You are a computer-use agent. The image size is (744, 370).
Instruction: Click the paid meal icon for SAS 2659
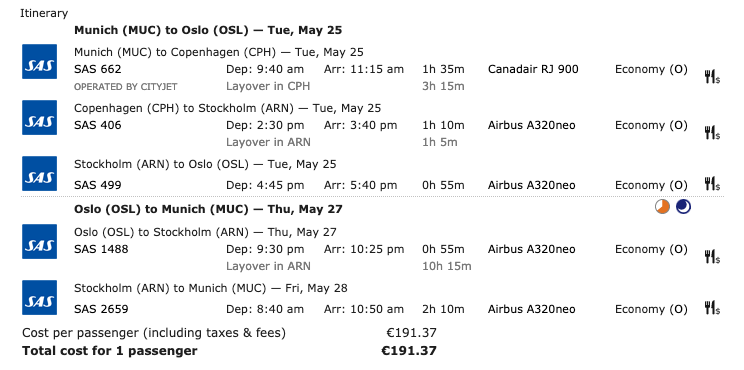click(x=712, y=308)
